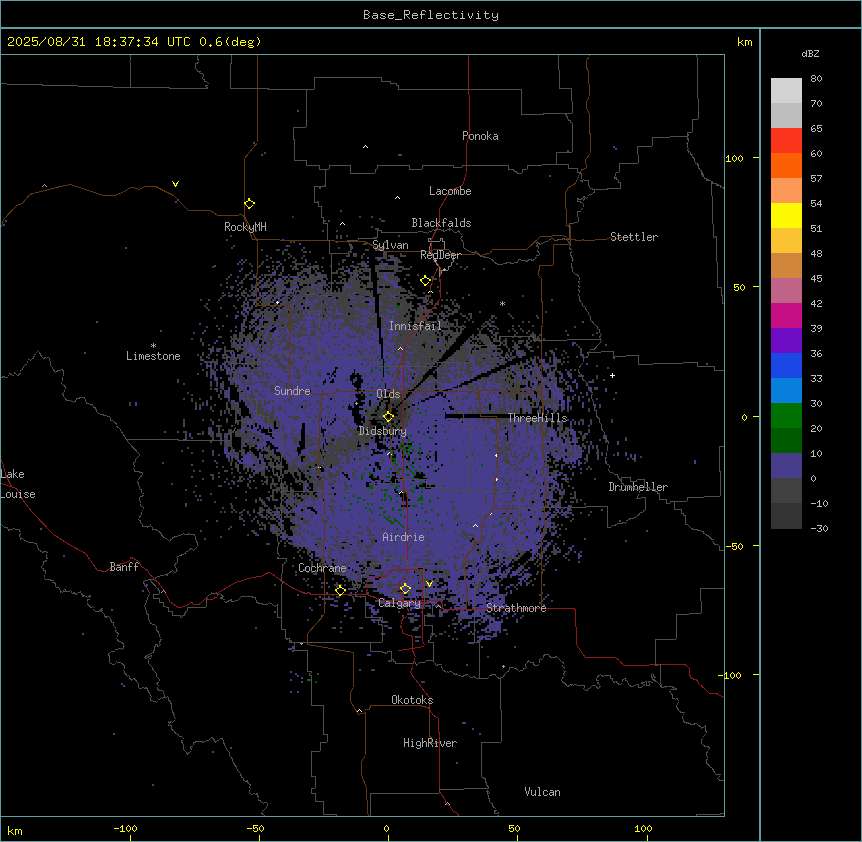Pick the bright yellow 54 dBZ legend swatch
This screenshot has height=842, width=862.
tap(786, 215)
